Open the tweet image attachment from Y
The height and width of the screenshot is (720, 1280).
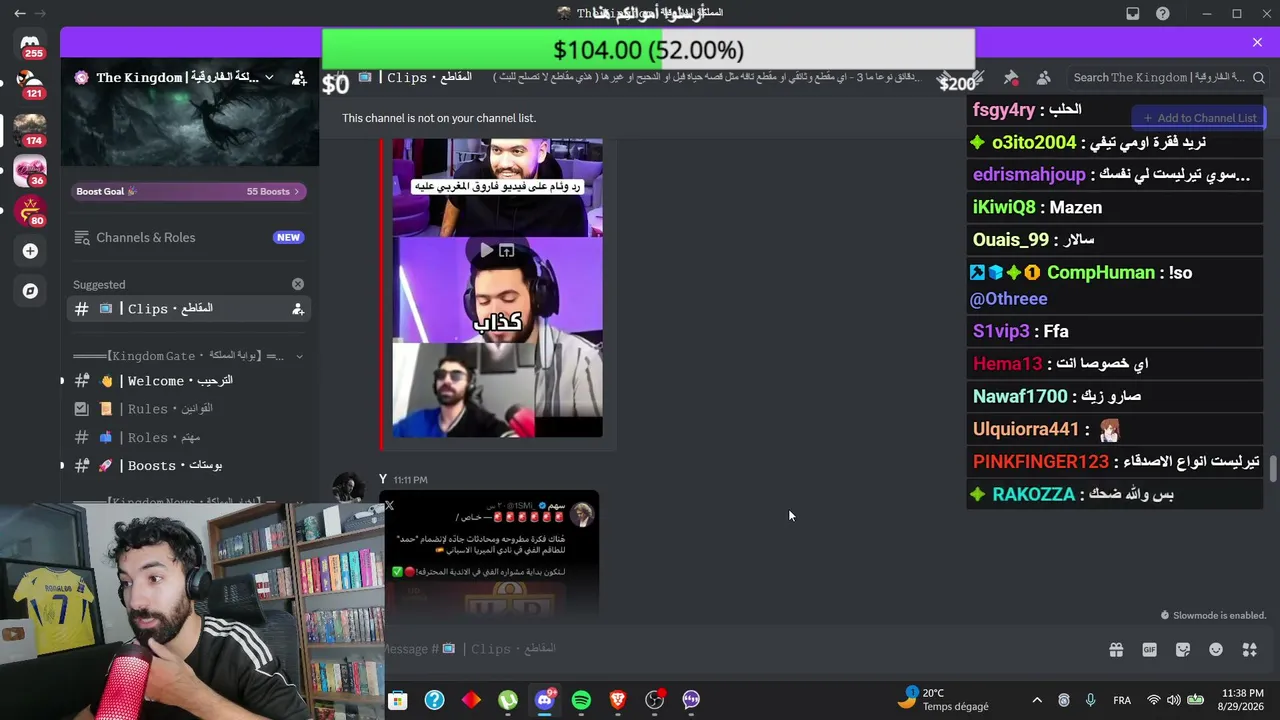pyautogui.click(x=489, y=552)
